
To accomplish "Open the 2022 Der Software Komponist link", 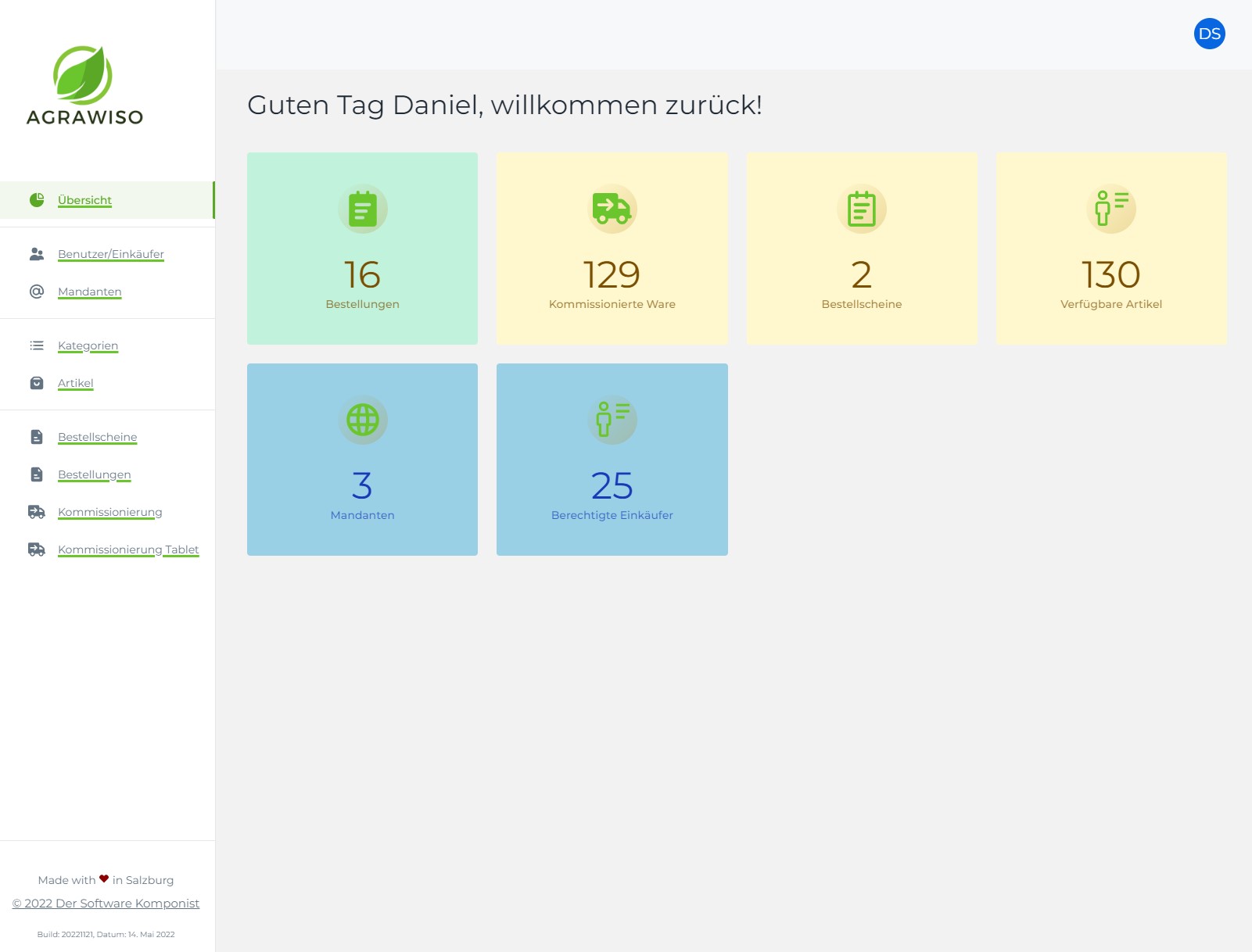I will click(x=106, y=903).
